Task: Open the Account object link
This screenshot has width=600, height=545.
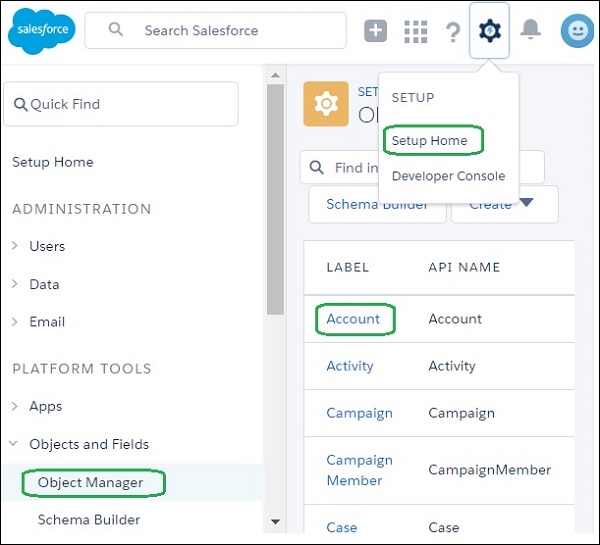Action: 353,319
